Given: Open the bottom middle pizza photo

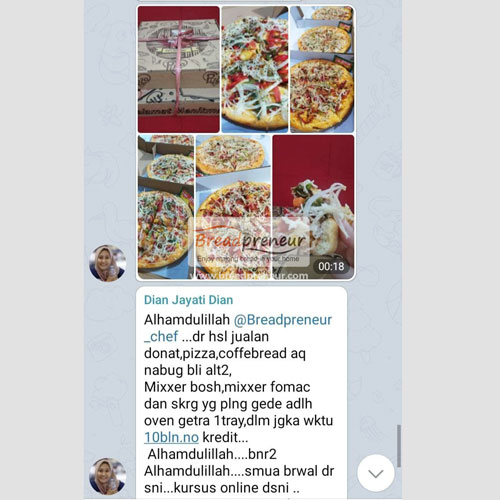Looking at the screenshot, I should (233, 207).
